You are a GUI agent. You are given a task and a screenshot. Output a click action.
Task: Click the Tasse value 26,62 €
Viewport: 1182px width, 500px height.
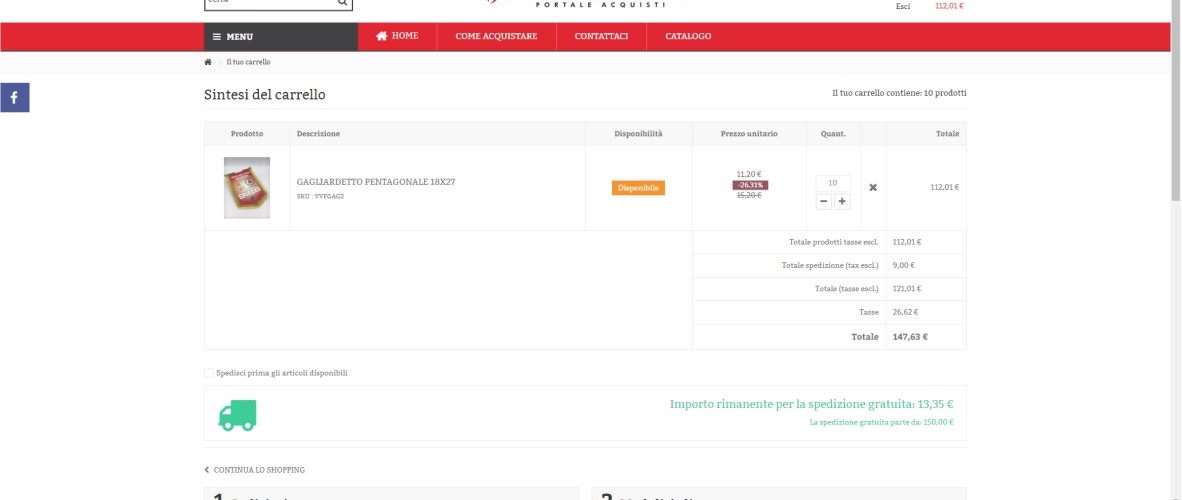905,311
